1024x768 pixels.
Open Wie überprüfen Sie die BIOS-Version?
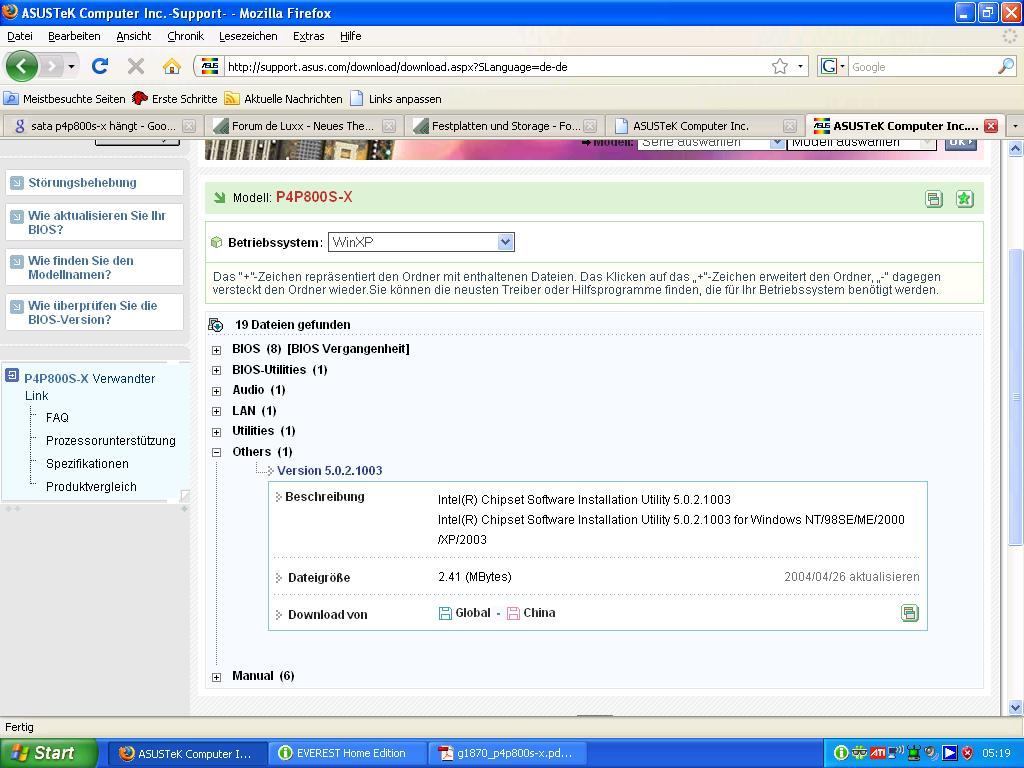(x=93, y=312)
